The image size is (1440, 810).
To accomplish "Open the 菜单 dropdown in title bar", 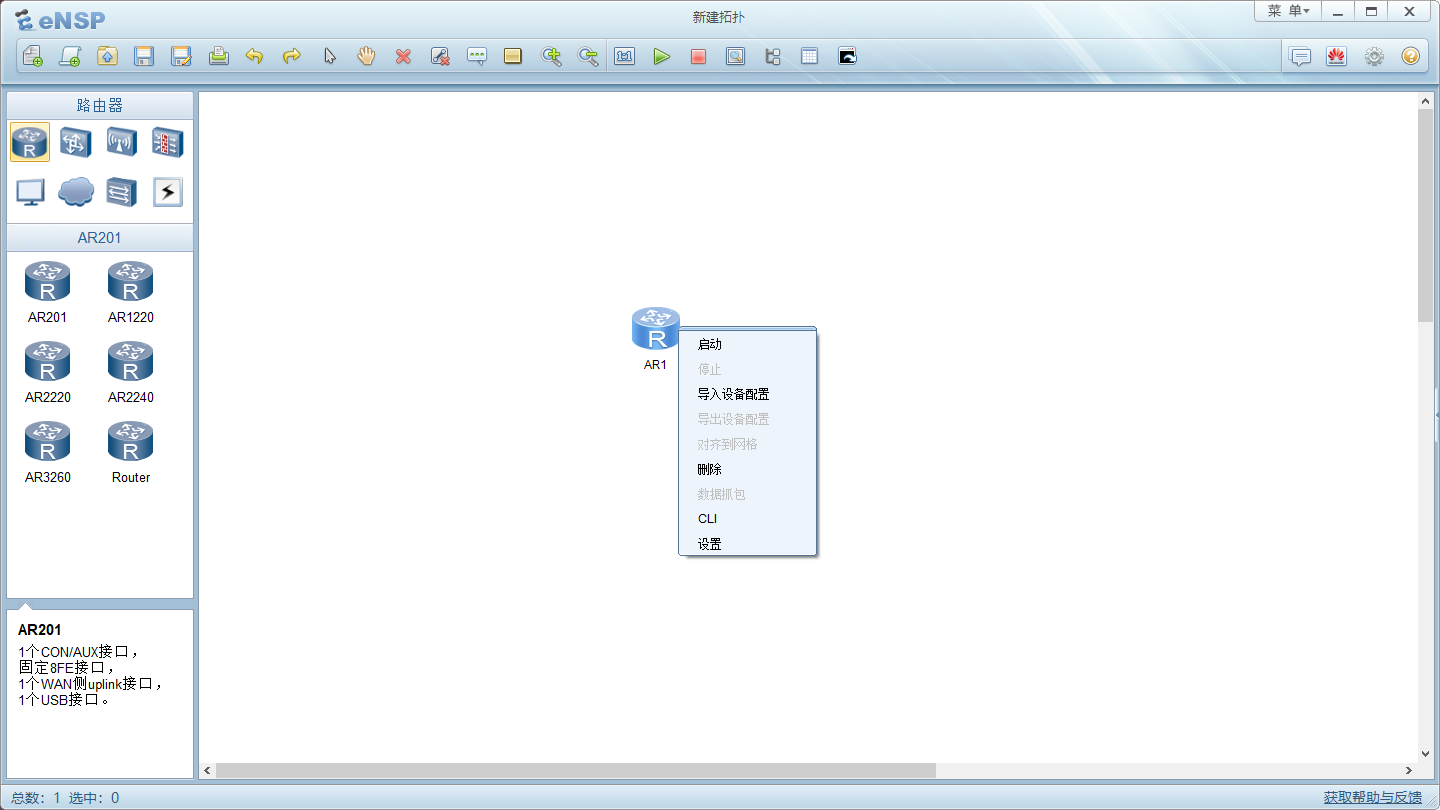I will click(x=1288, y=11).
